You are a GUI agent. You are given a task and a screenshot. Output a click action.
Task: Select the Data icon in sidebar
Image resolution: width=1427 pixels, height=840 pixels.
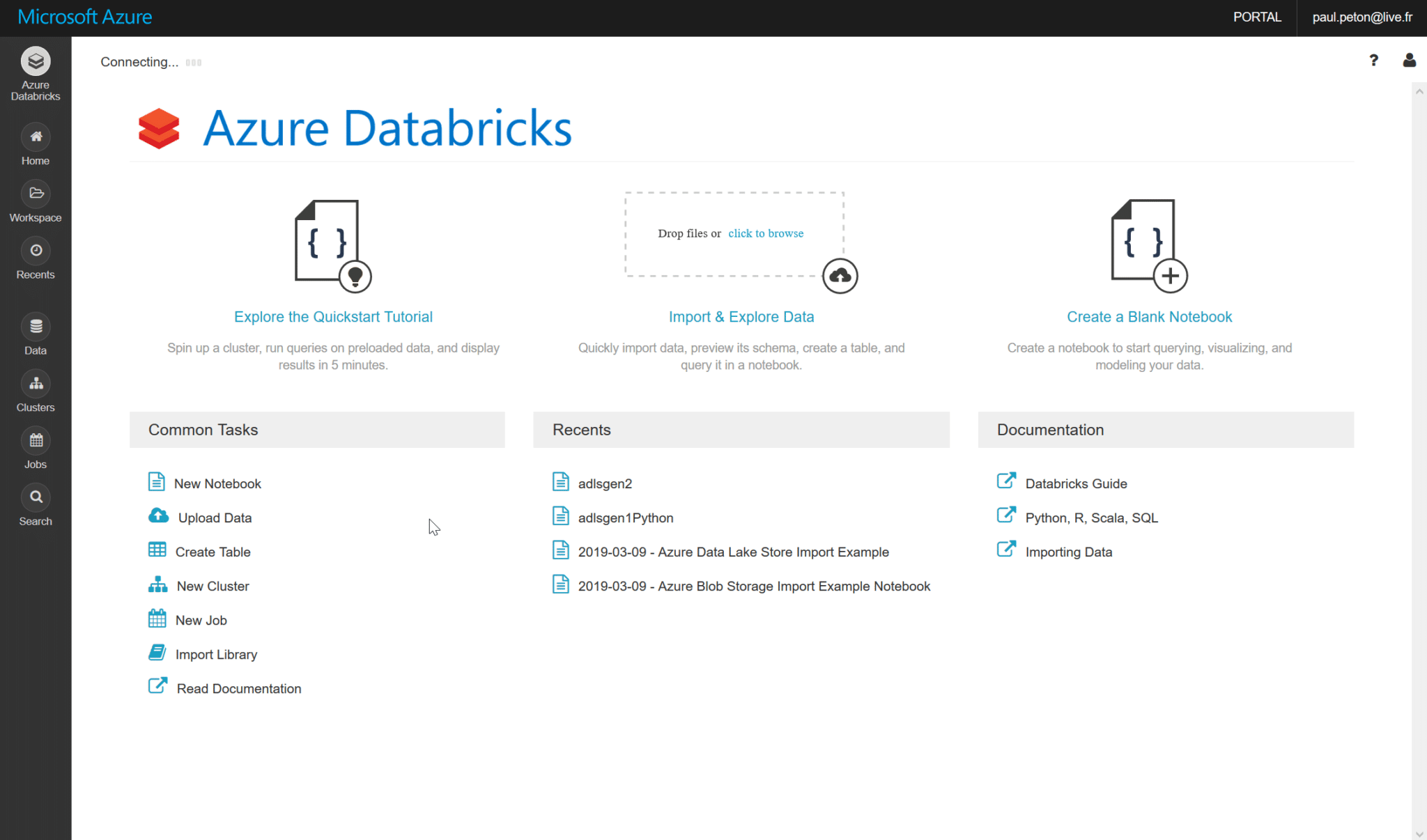(35, 326)
